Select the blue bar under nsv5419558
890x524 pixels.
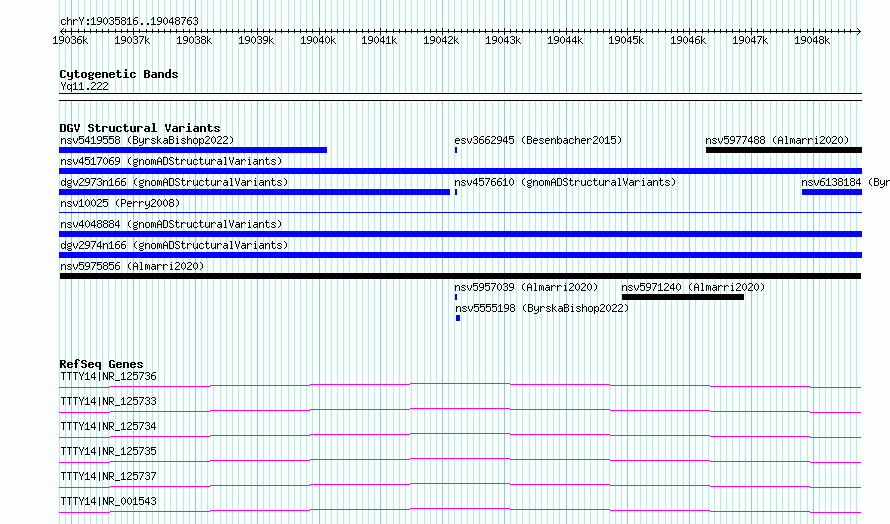click(x=193, y=150)
